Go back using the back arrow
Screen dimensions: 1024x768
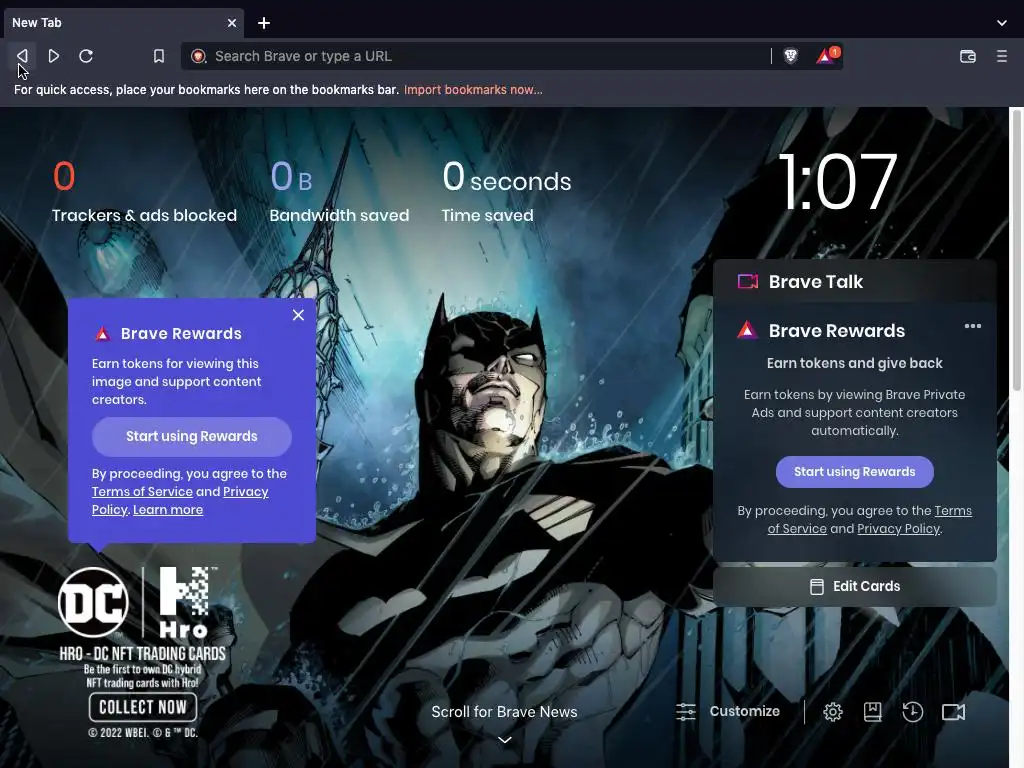(22, 56)
